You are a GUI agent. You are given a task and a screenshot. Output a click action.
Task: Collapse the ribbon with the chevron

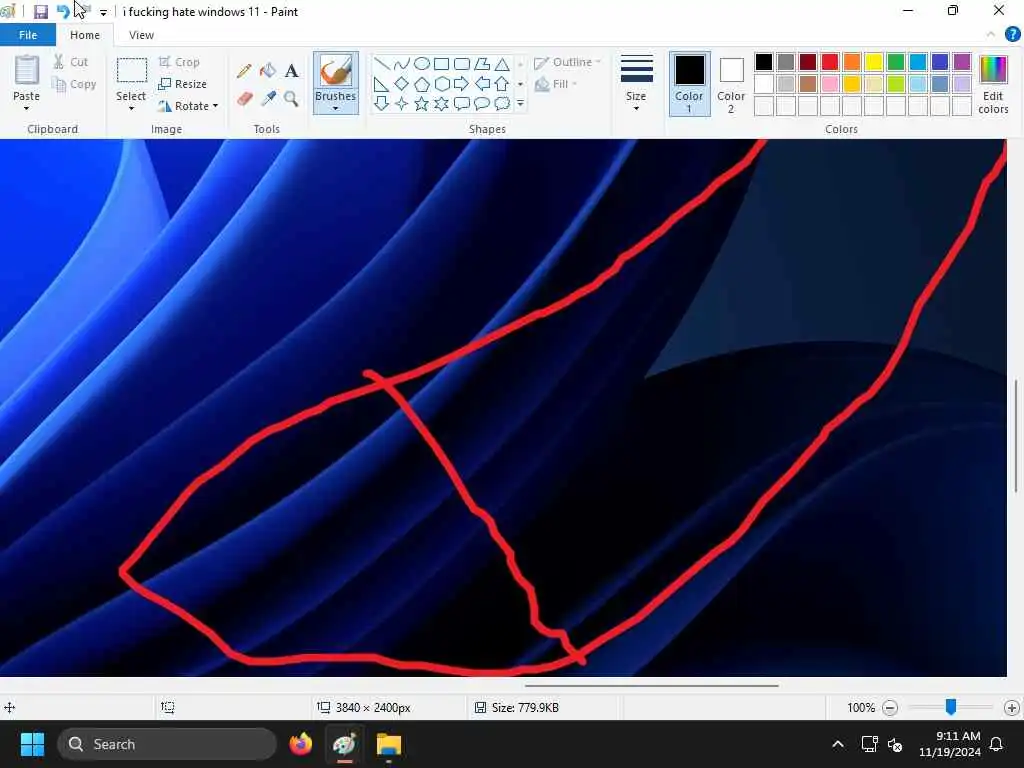991,35
